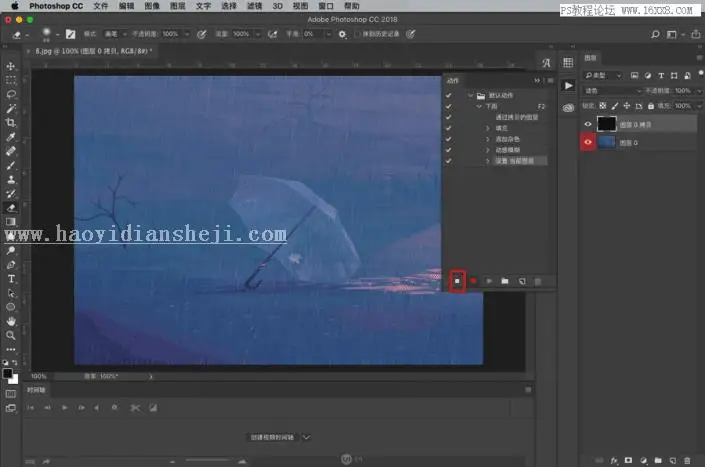Open the layer filter type dropdown

pos(602,76)
